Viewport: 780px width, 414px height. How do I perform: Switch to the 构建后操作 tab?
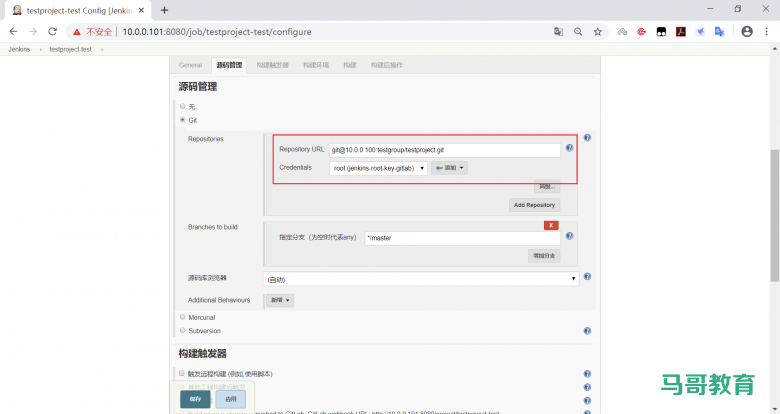click(387, 65)
